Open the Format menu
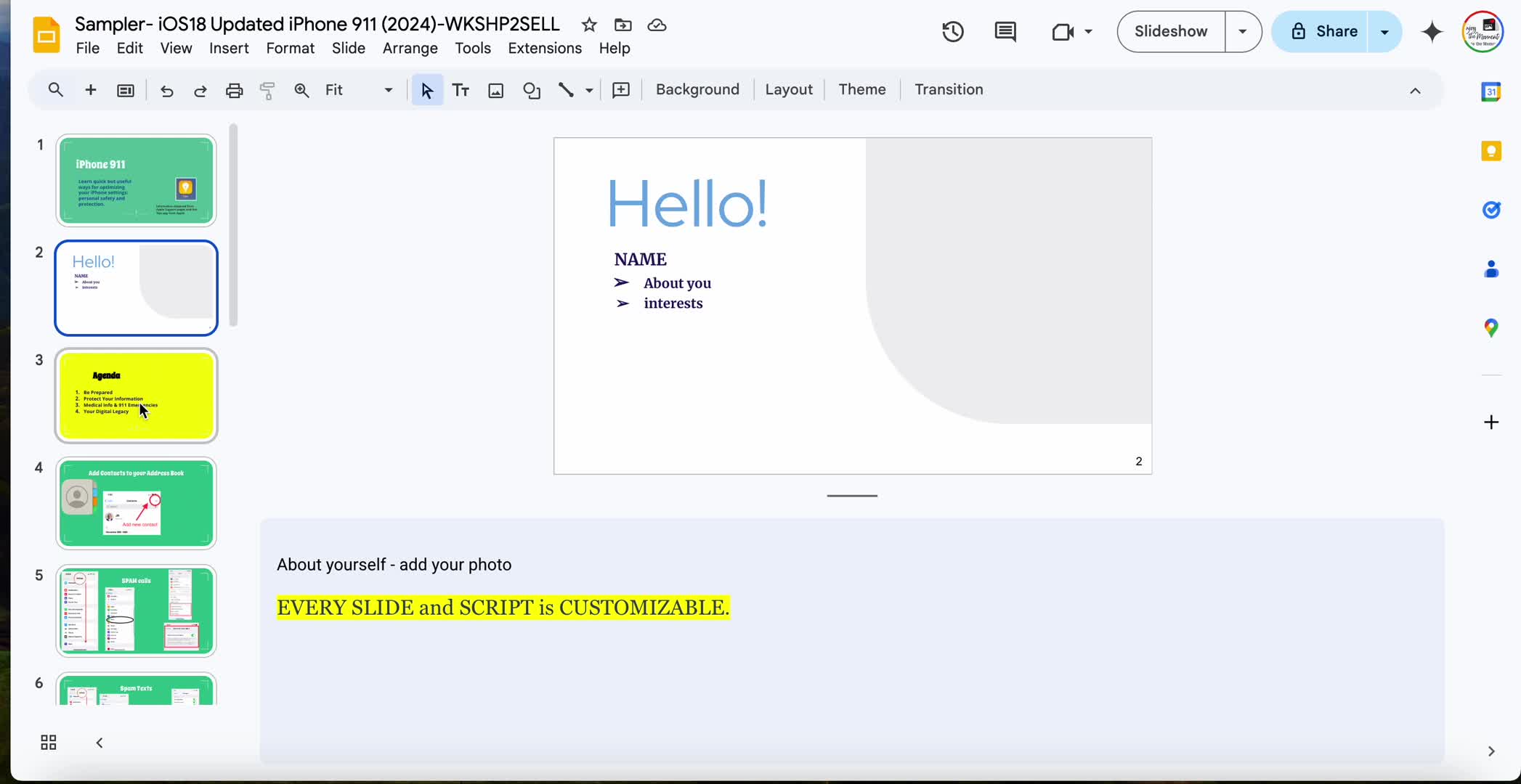This screenshot has height=784, width=1521. coord(290,48)
